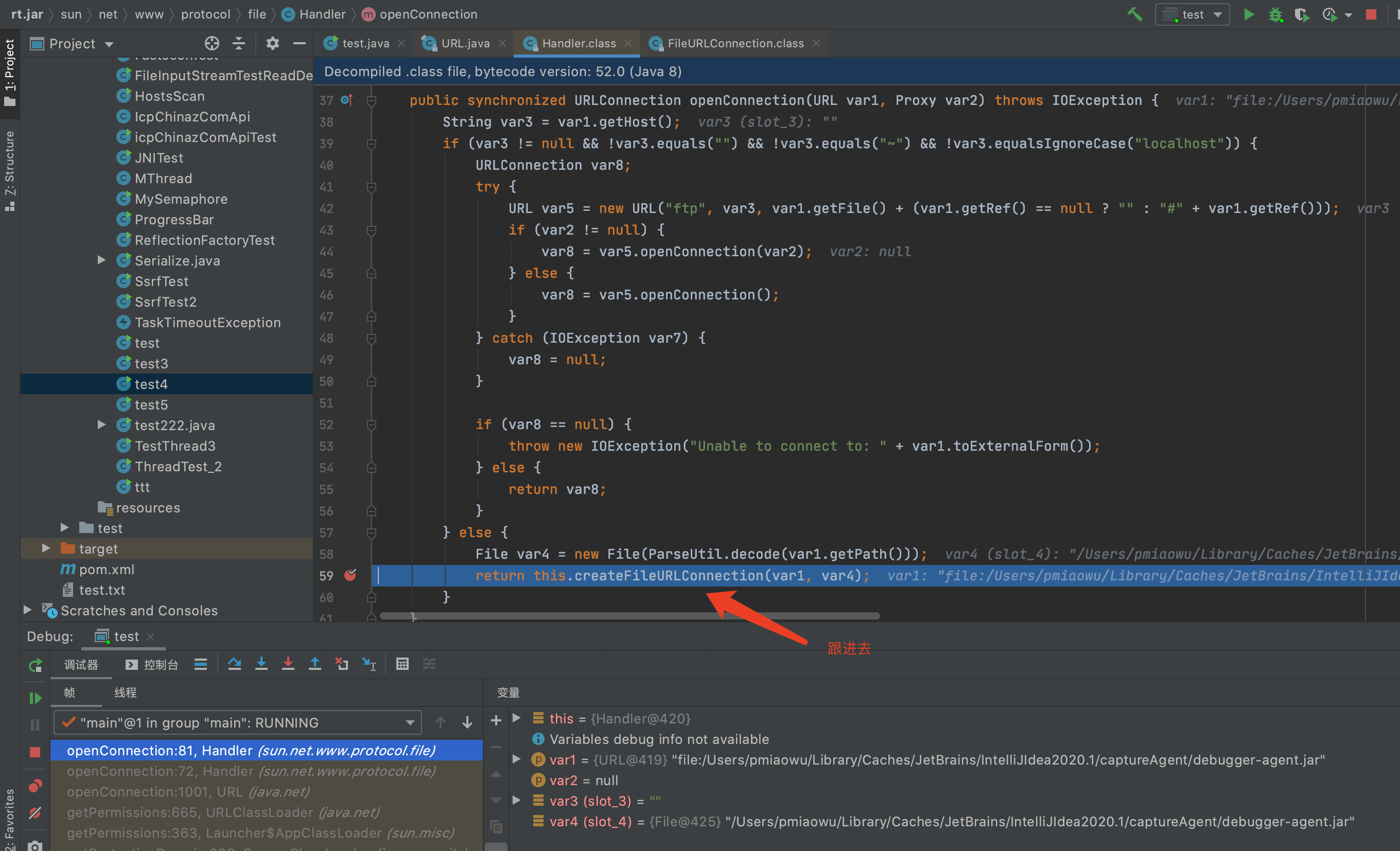Resume program in debug sidebar
This screenshot has height=851, width=1400.
[x=35, y=698]
